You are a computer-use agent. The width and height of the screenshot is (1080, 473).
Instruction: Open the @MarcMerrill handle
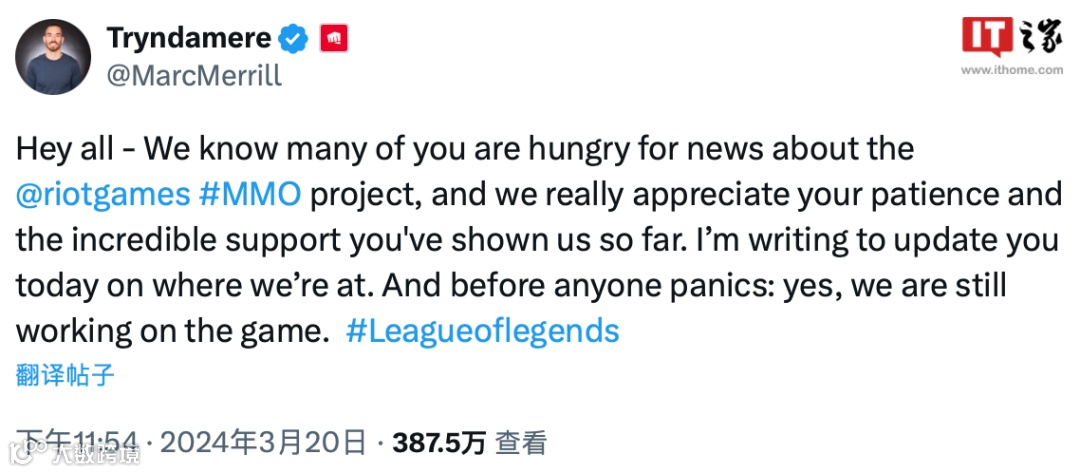coord(194,75)
